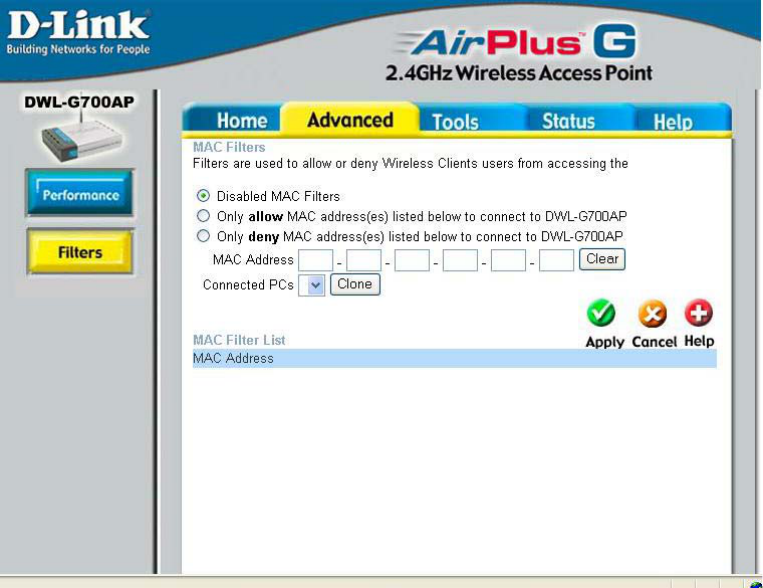Open the Help tab

(673, 121)
